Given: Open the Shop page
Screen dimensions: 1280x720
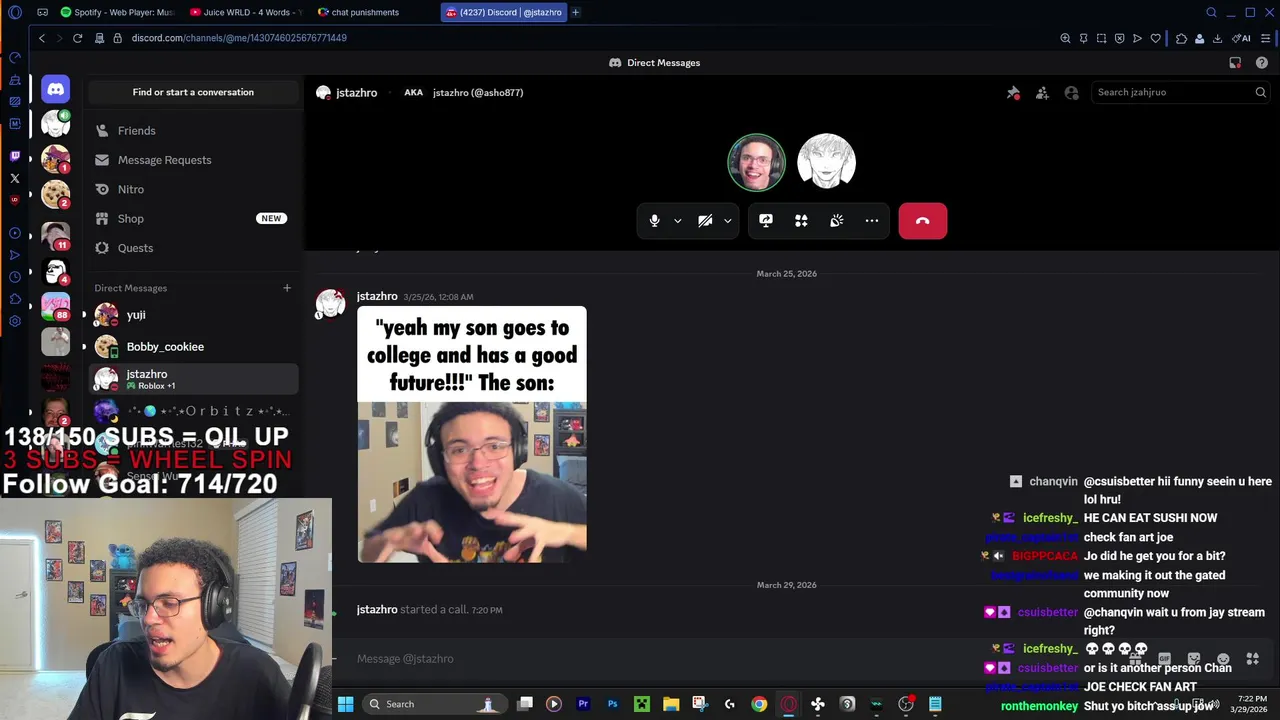Looking at the screenshot, I should pos(193,219).
